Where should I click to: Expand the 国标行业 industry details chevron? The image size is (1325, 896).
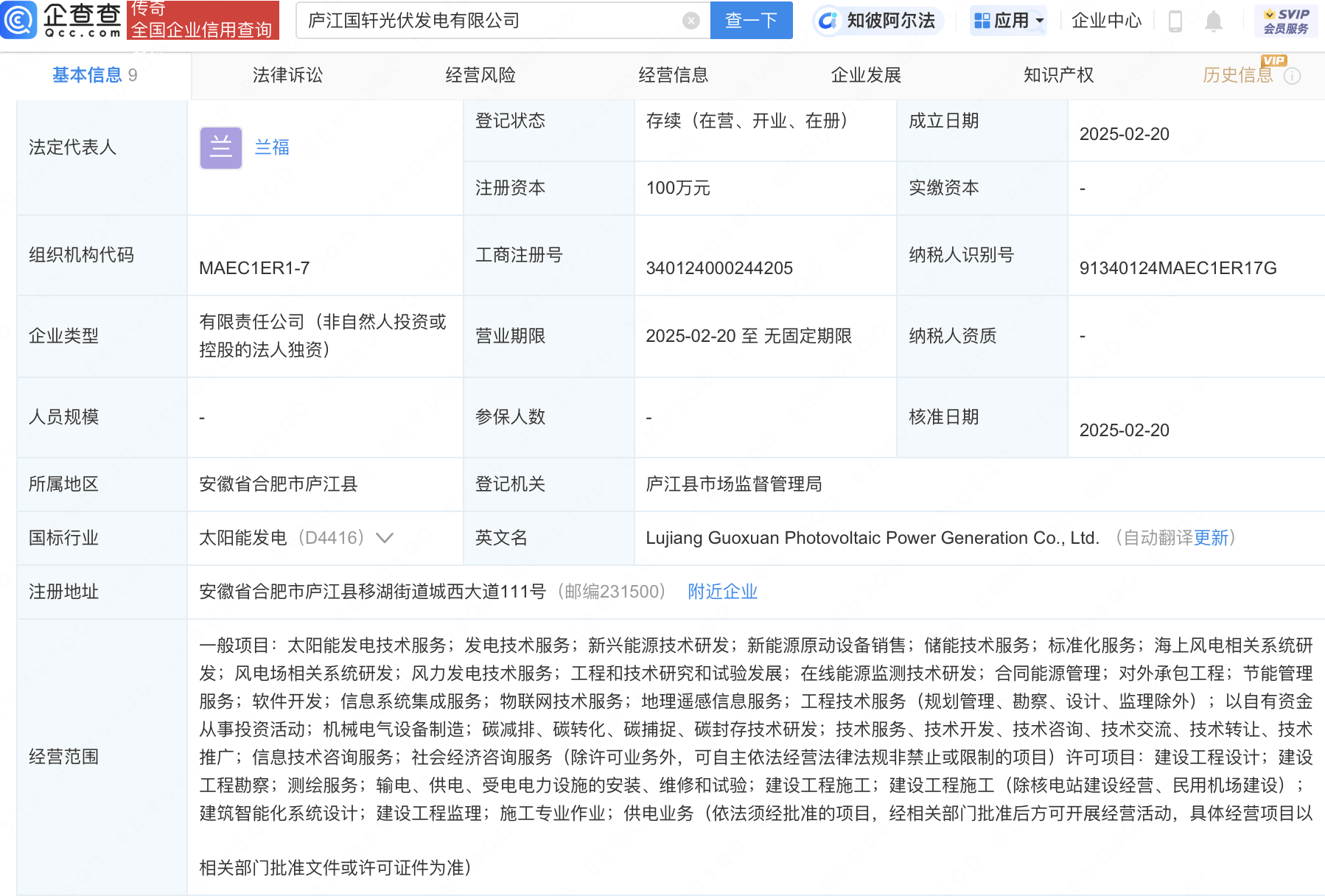tap(385, 538)
